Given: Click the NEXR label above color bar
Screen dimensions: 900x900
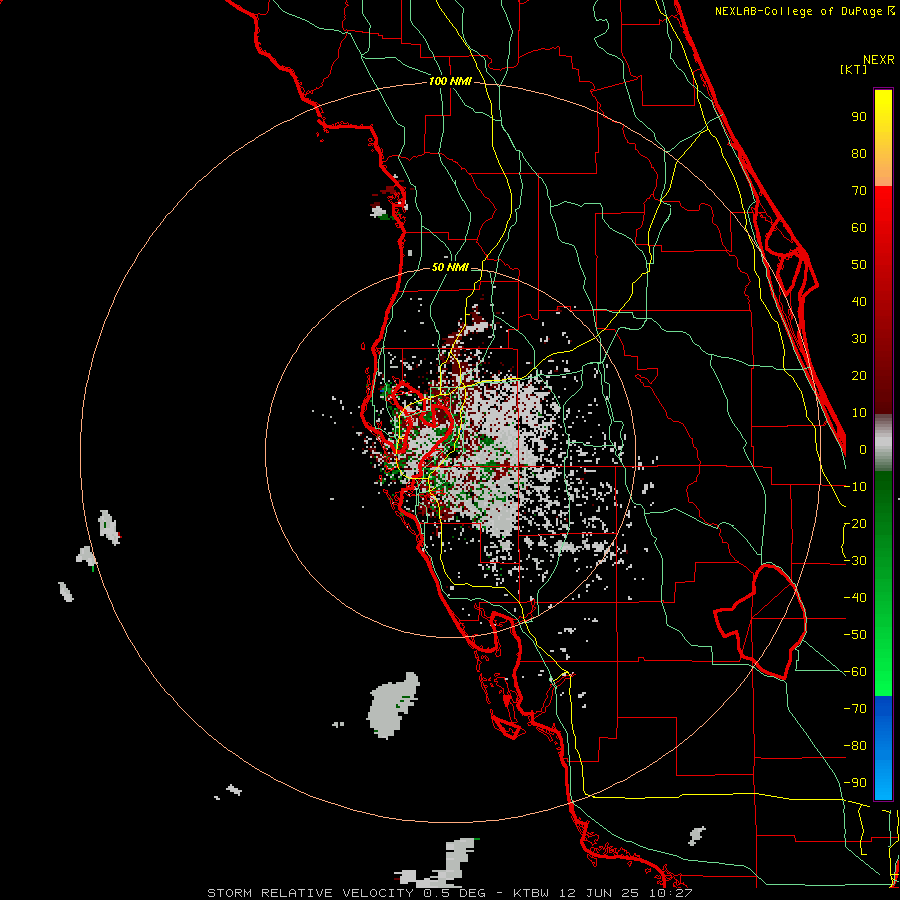Looking at the screenshot, I should (x=879, y=60).
